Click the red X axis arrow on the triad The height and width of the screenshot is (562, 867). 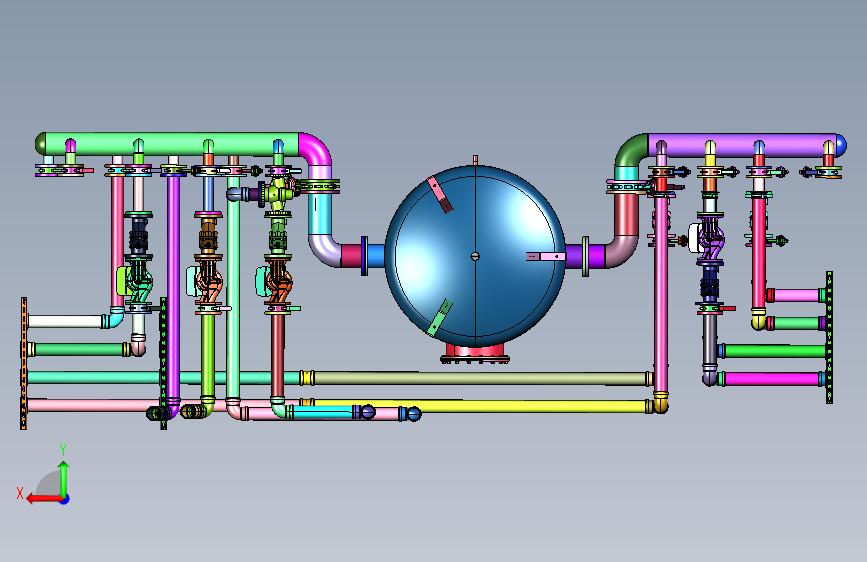click(x=43, y=499)
